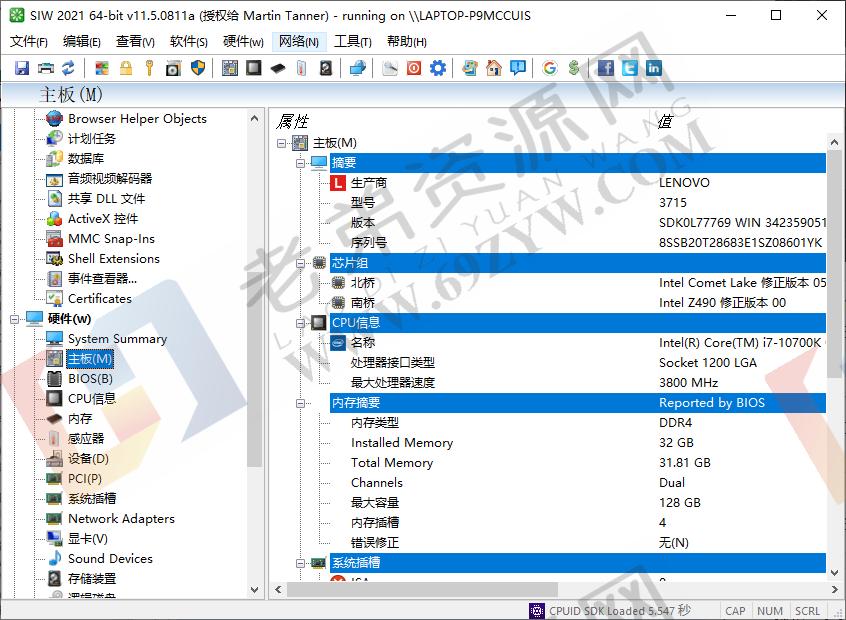This screenshot has height=620, width=846.
Task: Open the 硬件(W) menu
Action: pos(243,42)
